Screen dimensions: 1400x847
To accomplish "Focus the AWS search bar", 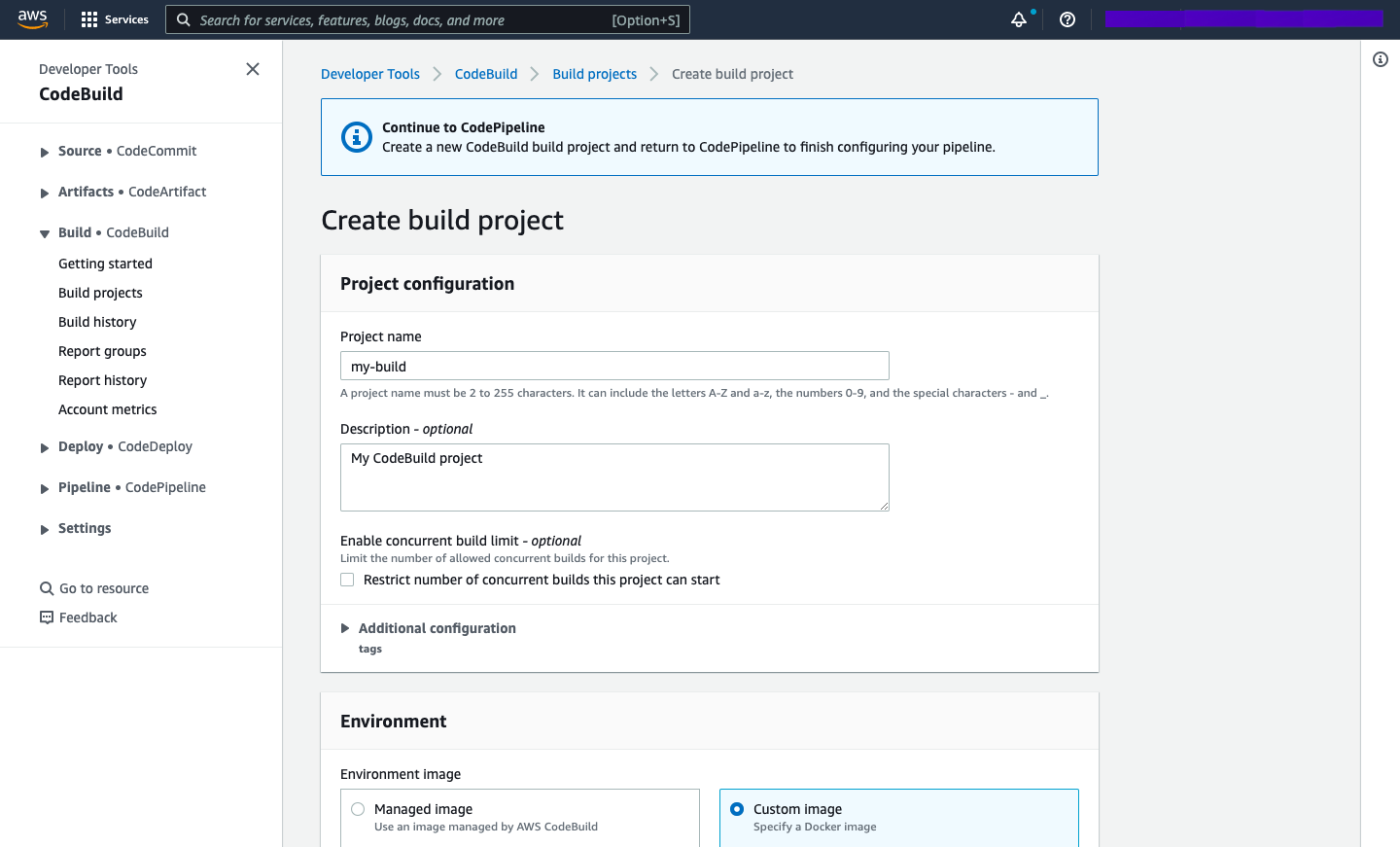I will 428,19.
